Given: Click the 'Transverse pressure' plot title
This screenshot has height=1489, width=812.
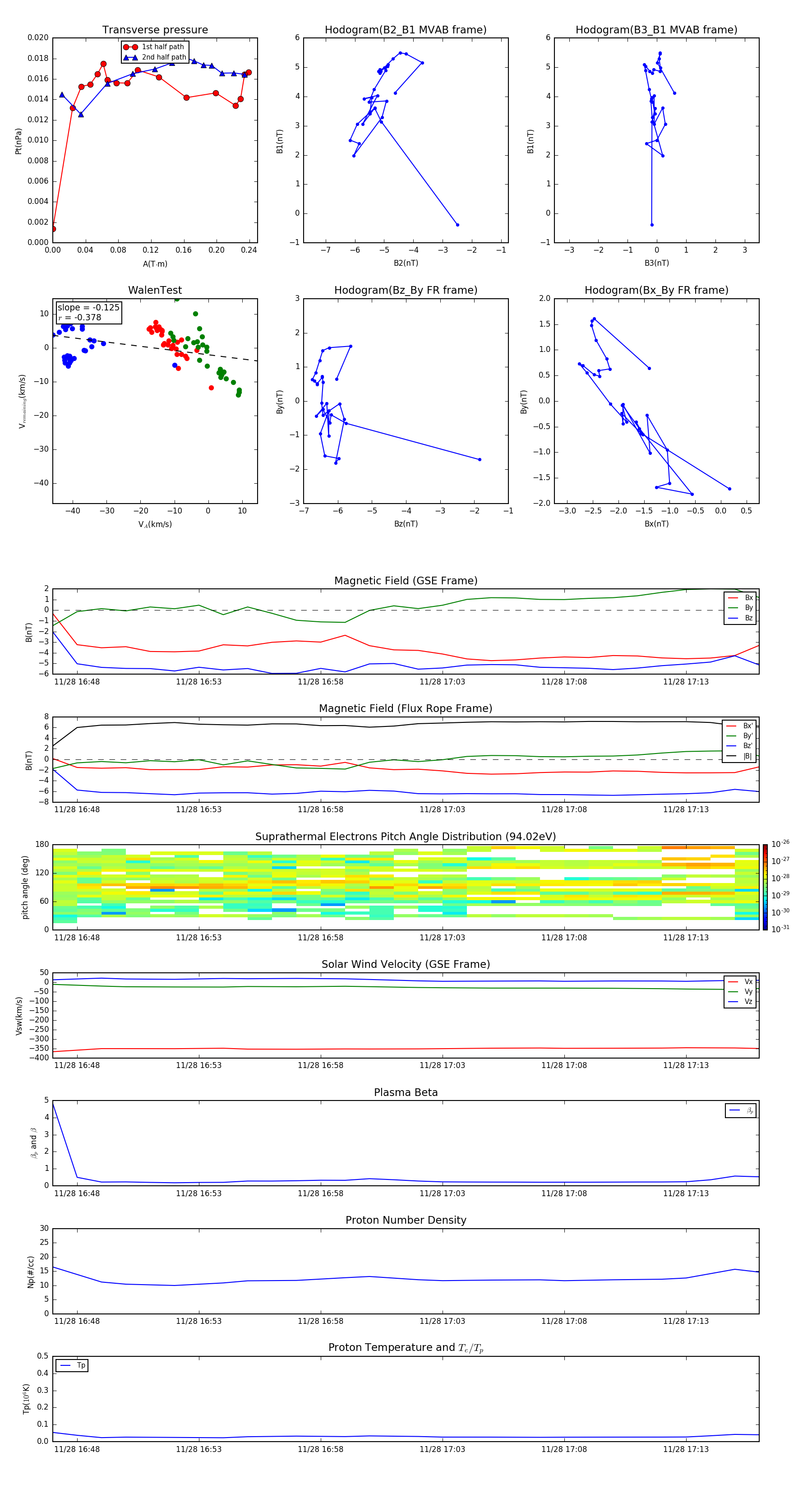Looking at the screenshot, I should click(155, 30).
